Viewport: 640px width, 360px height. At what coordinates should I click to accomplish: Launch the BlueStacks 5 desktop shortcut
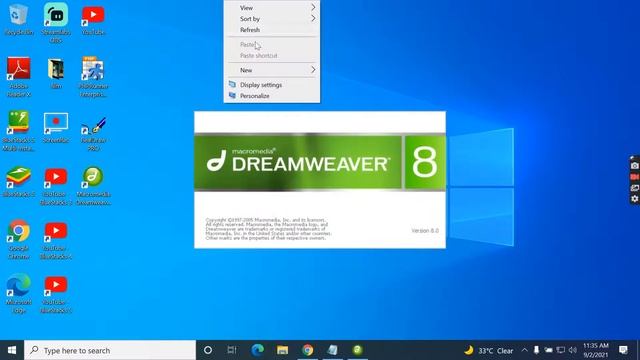[x=18, y=182]
